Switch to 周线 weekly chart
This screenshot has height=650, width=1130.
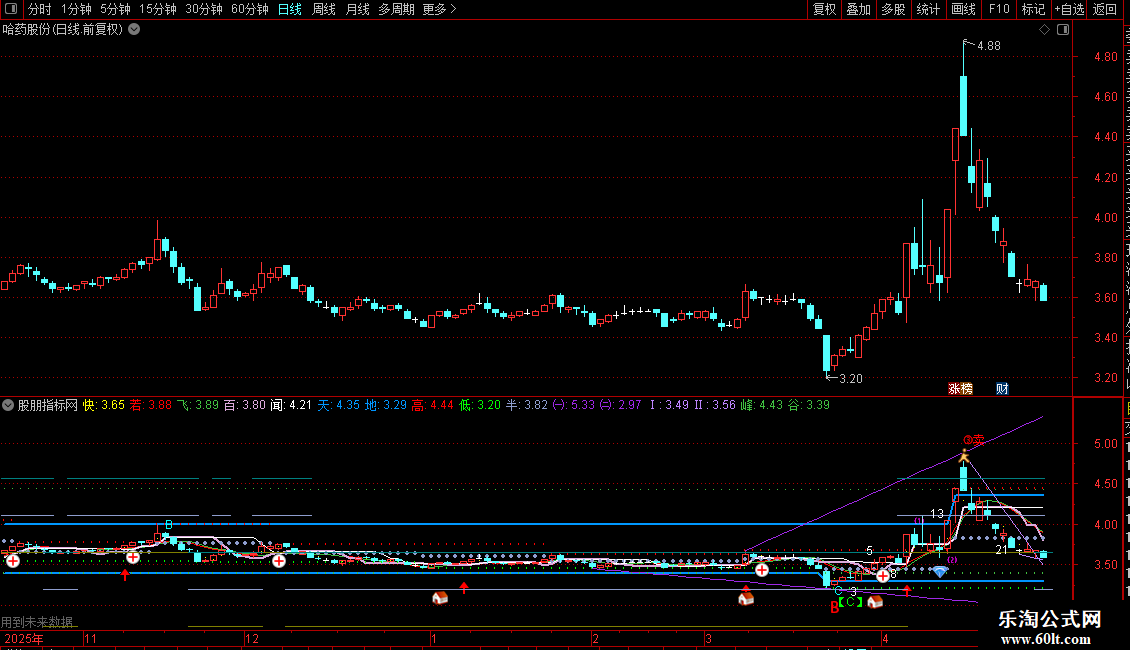[x=324, y=9]
